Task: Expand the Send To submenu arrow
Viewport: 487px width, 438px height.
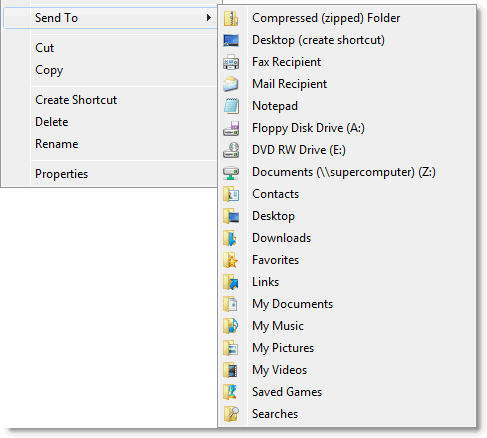Action: coord(209,18)
